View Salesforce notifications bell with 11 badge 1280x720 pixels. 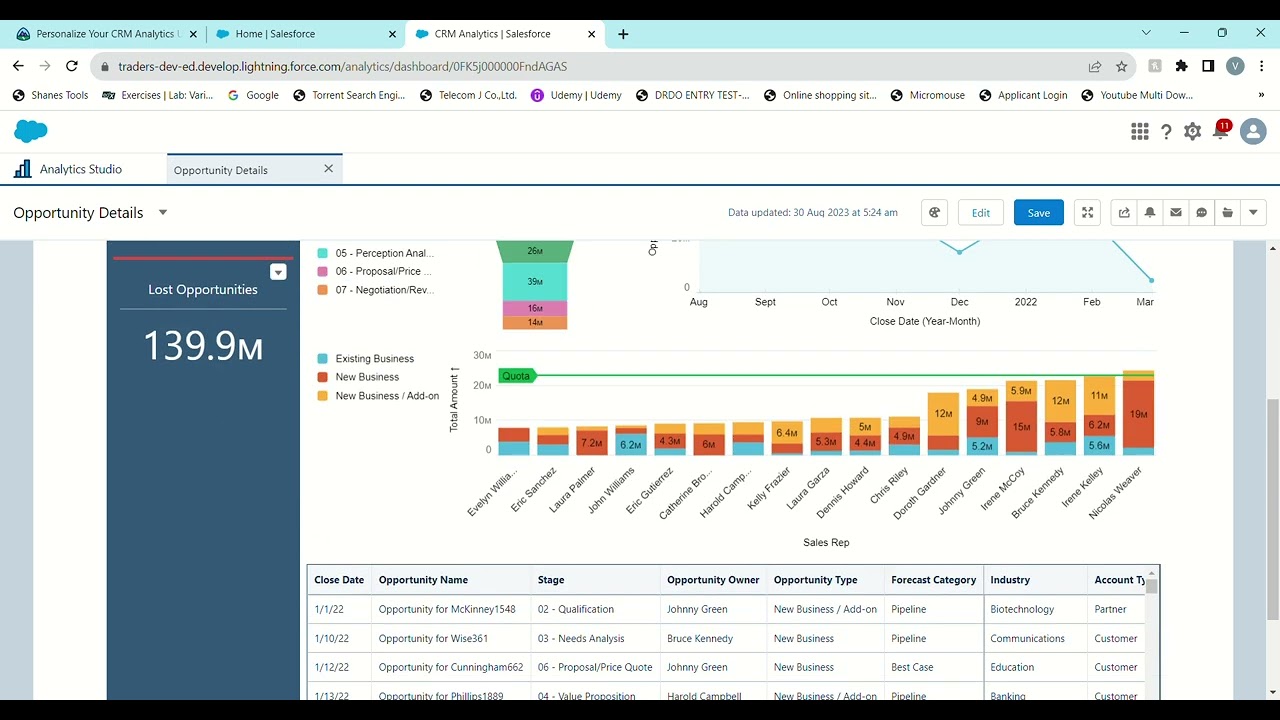click(x=1221, y=130)
